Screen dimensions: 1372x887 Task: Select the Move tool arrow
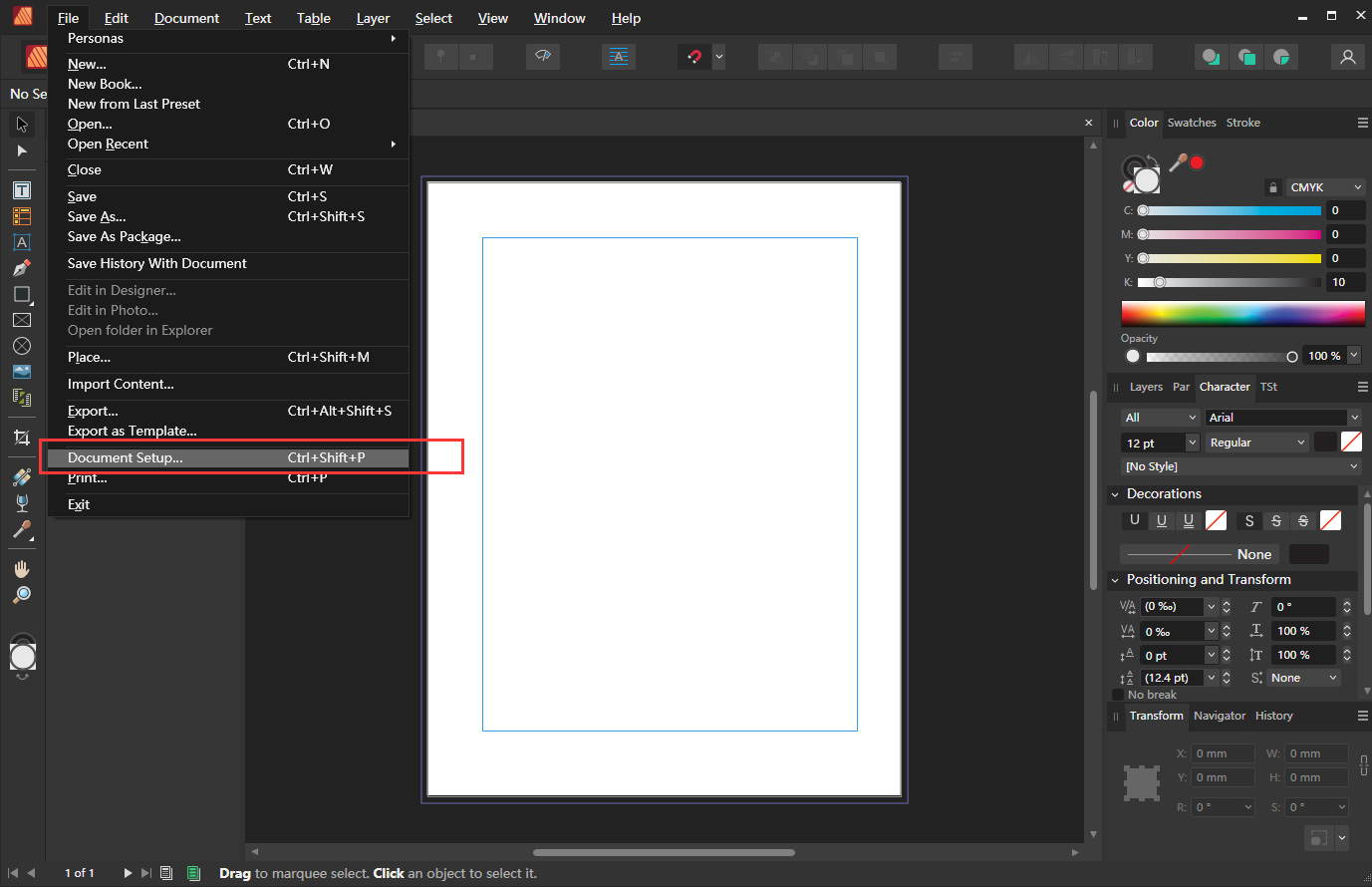pos(22,125)
